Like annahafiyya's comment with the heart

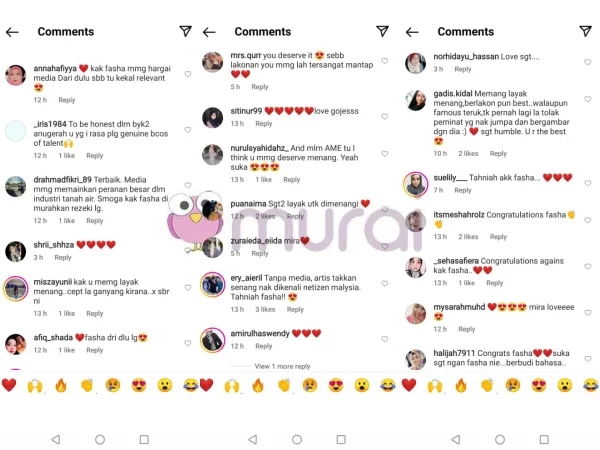188,74
